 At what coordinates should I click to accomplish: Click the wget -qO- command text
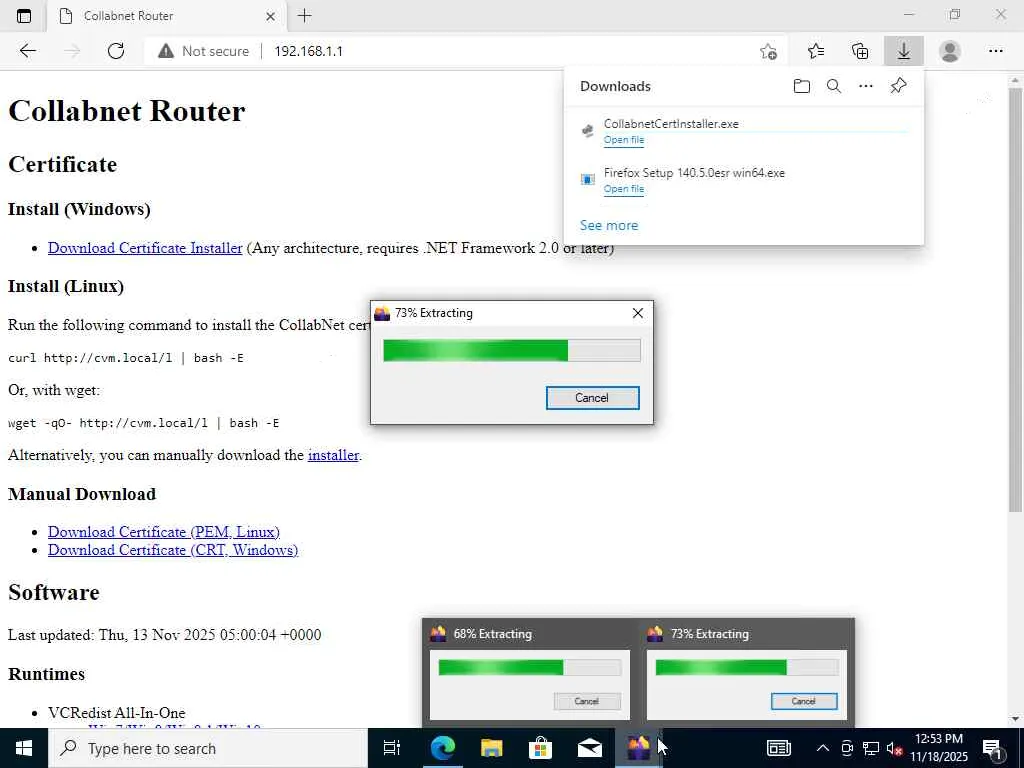144,423
